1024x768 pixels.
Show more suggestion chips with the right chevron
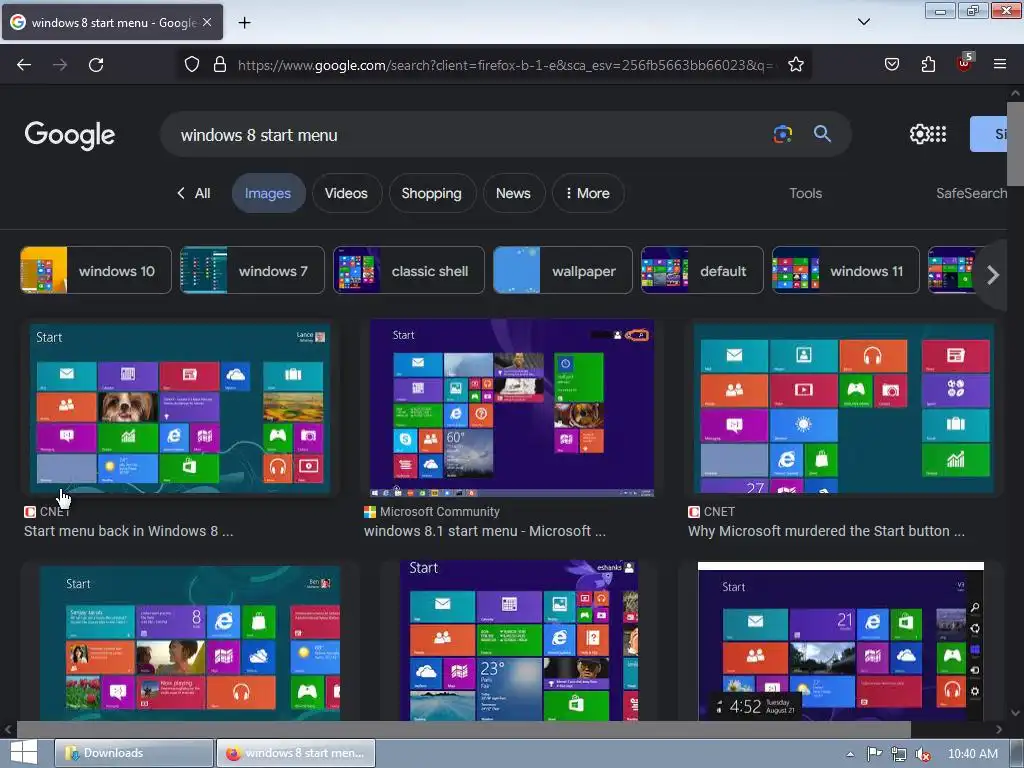click(993, 275)
